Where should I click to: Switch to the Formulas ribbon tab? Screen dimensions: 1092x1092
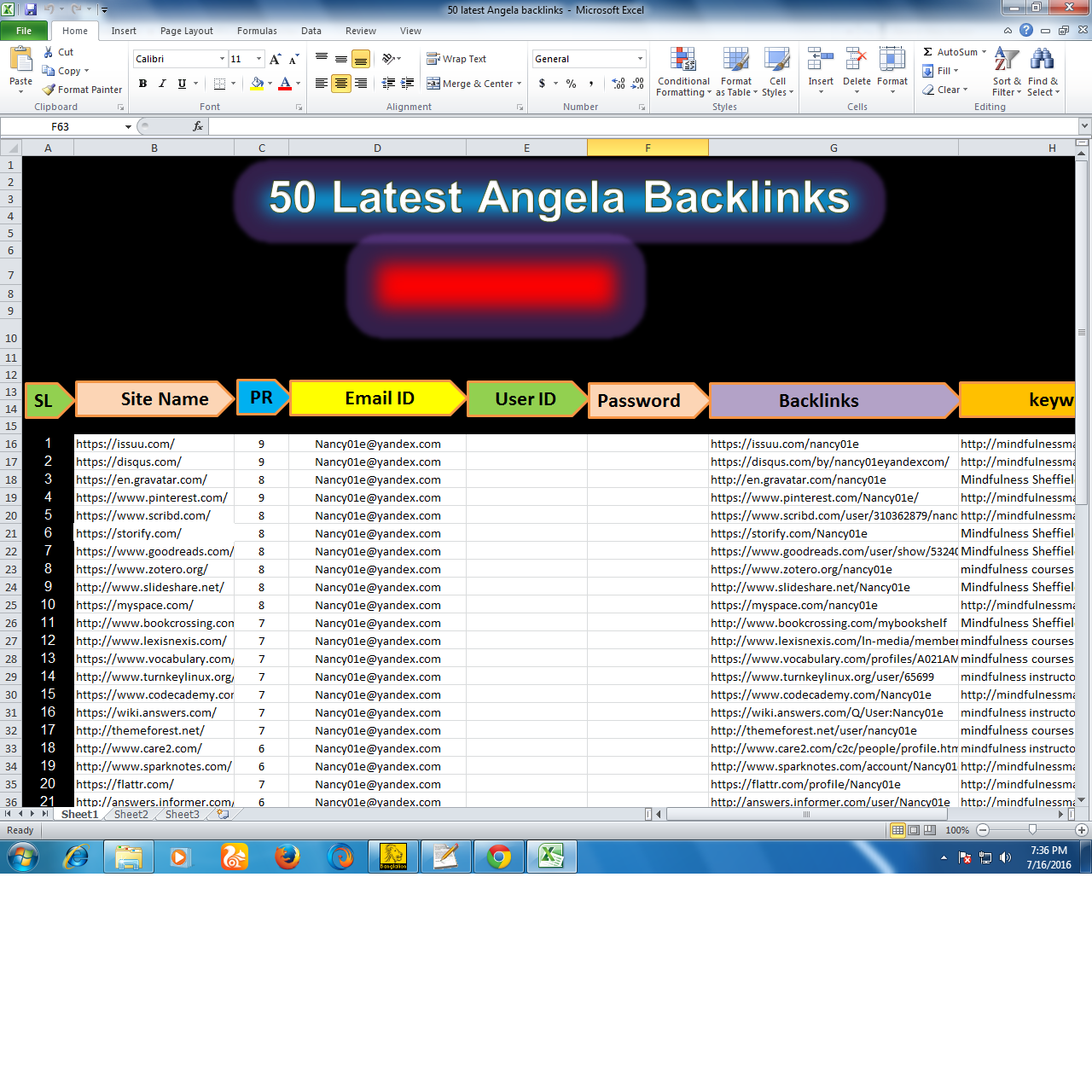[257, 30]
